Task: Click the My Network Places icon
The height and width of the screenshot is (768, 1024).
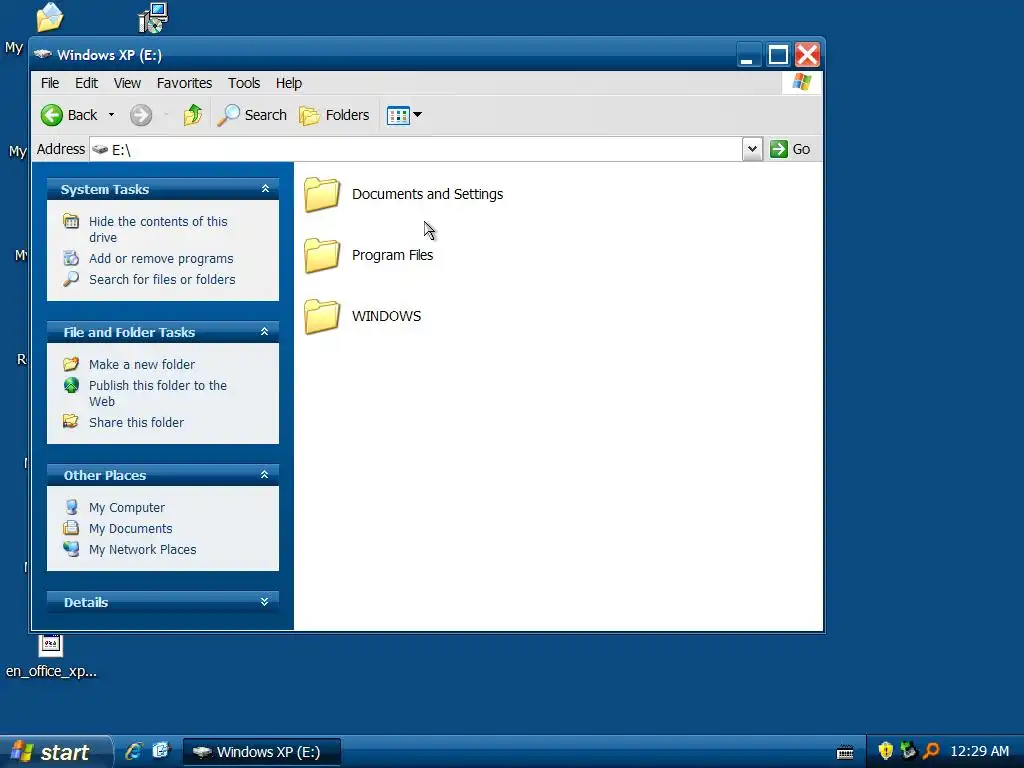Action: pyautogui.click(x=71, y=549)
